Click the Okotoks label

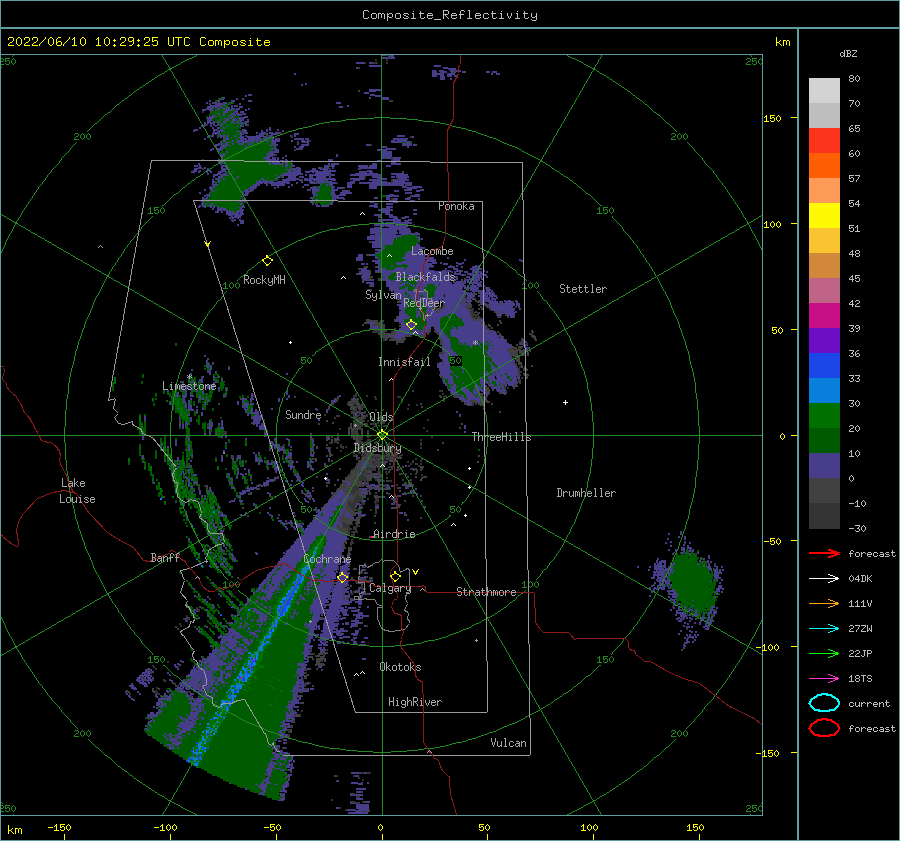(400, 667)
